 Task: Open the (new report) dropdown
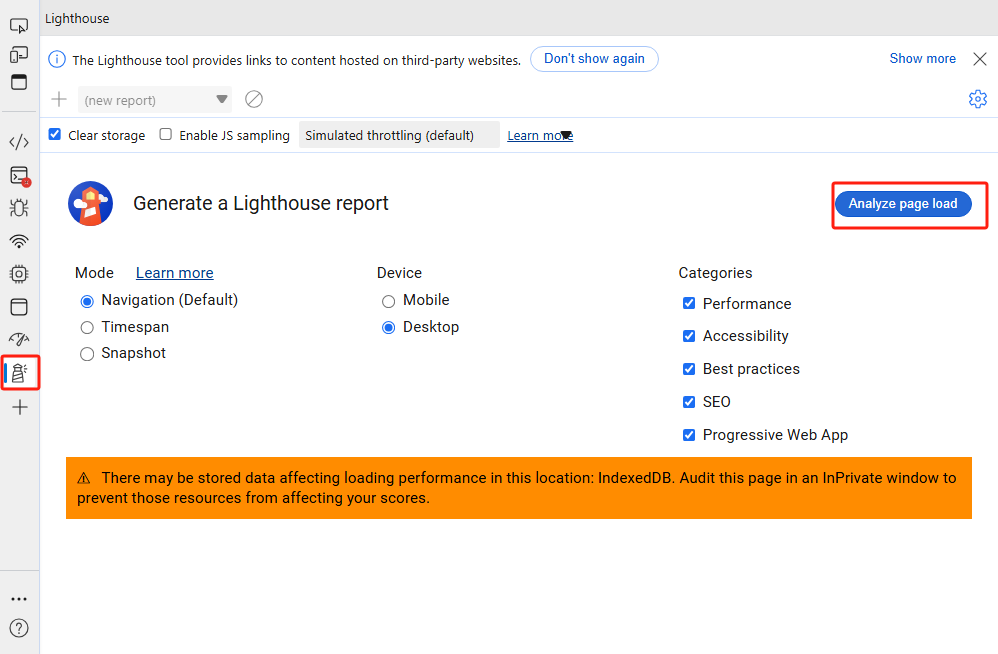(x=155, y=100)
